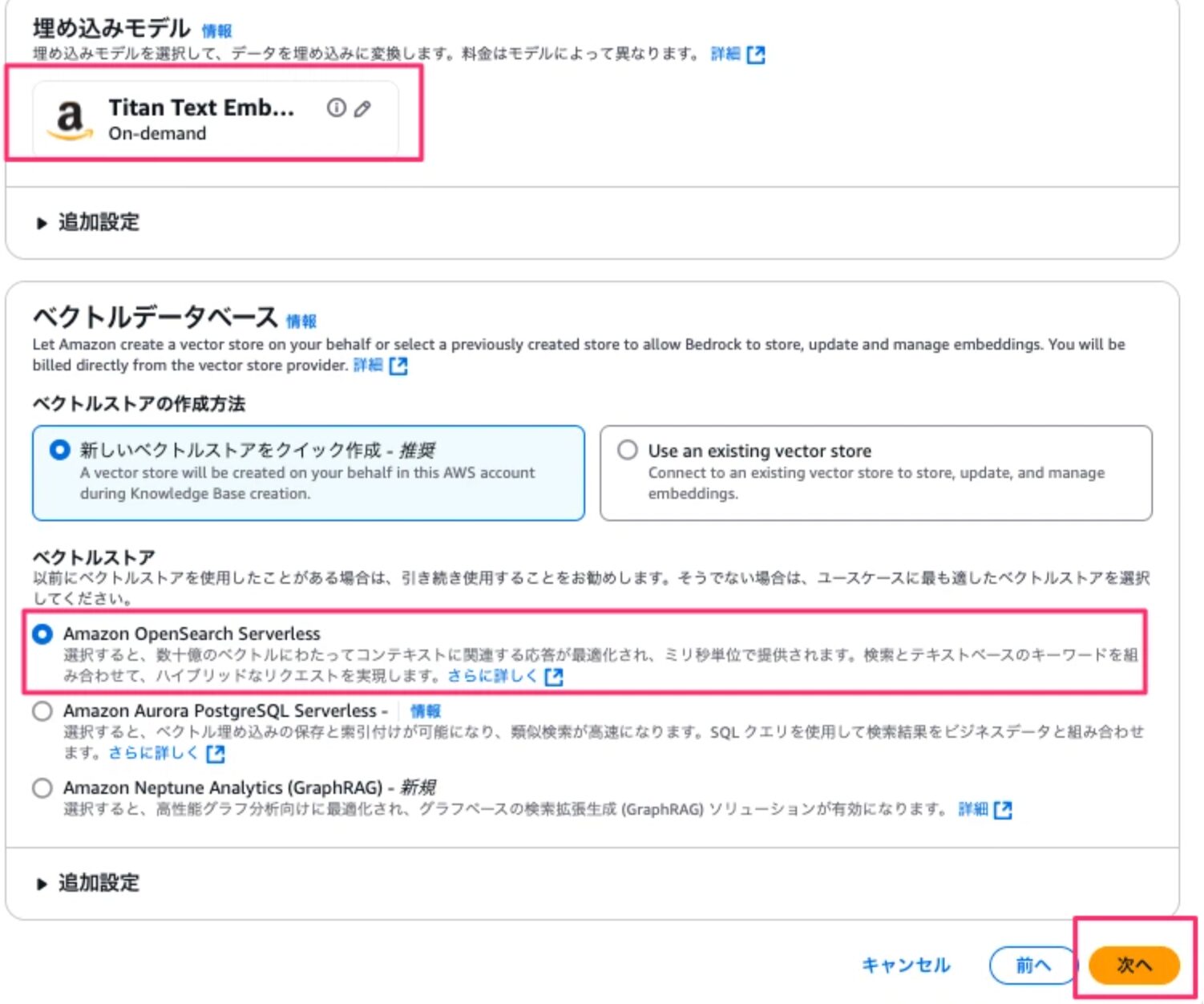Open 情報 link beside Aurora PostgreSQL Serverless
Screen dimensions: 1204x1004
[x=426, y=711]
